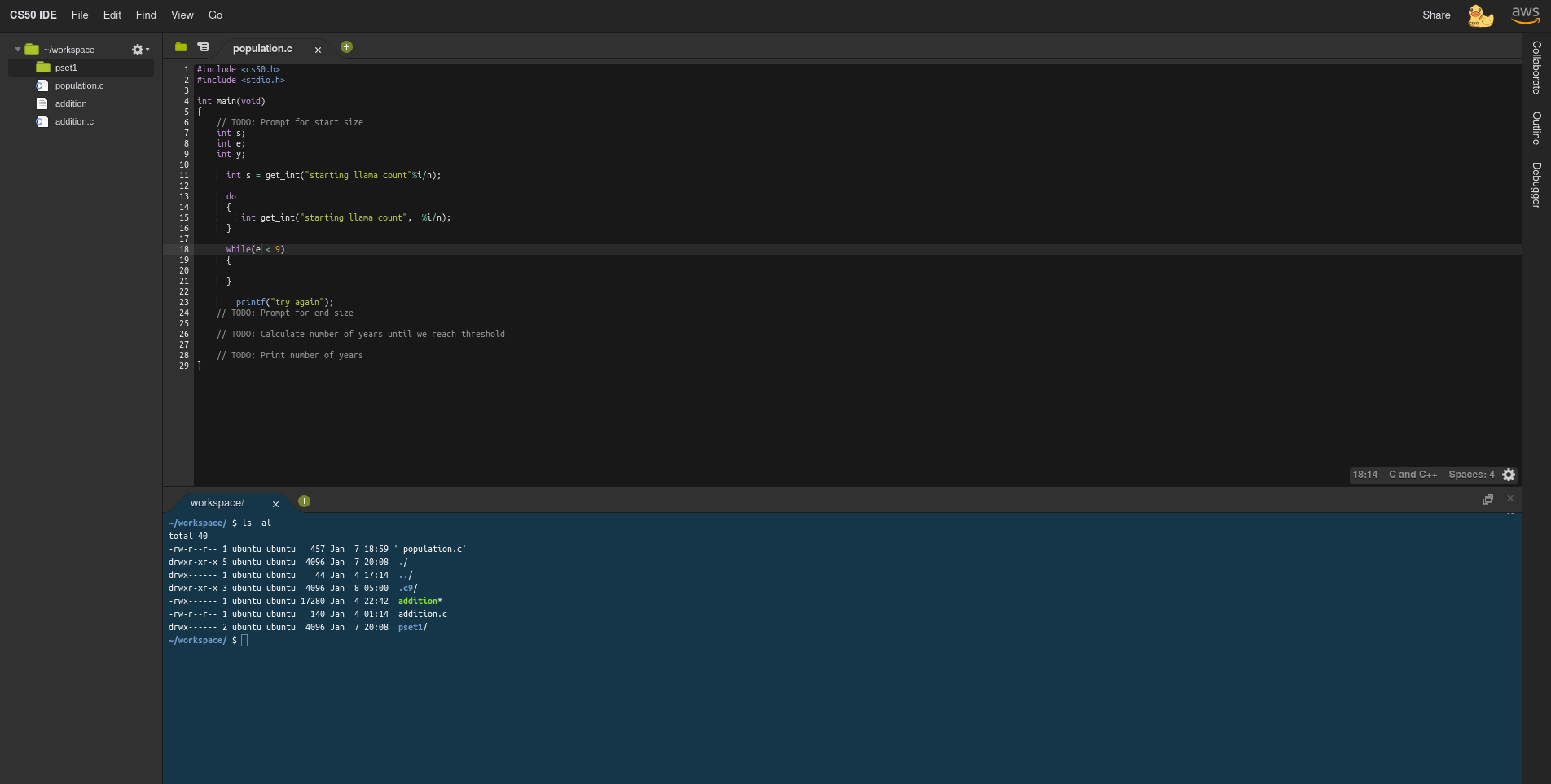Click the AWS logo icon

point(1526,15)
